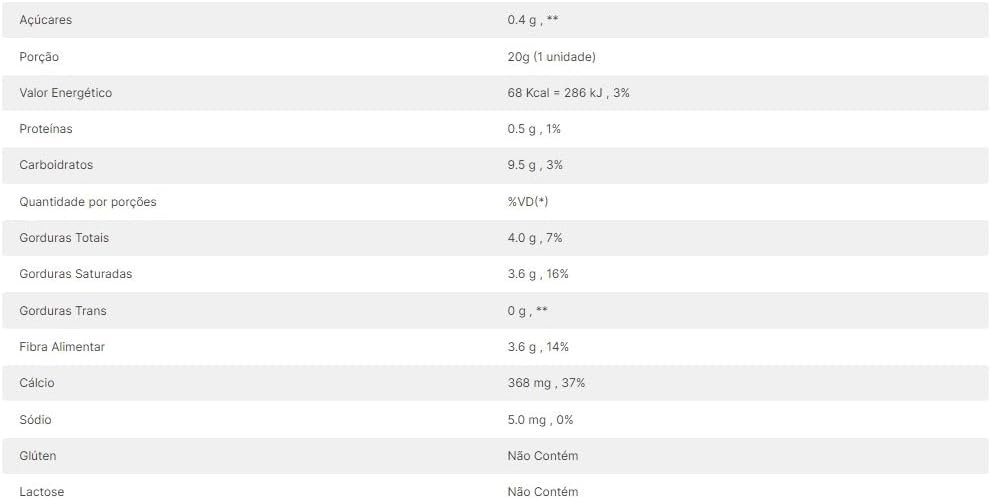Viewport: 991px width, 499px height.
Task: Select the Gorduras Trans label
Action: tap(63, 311)
